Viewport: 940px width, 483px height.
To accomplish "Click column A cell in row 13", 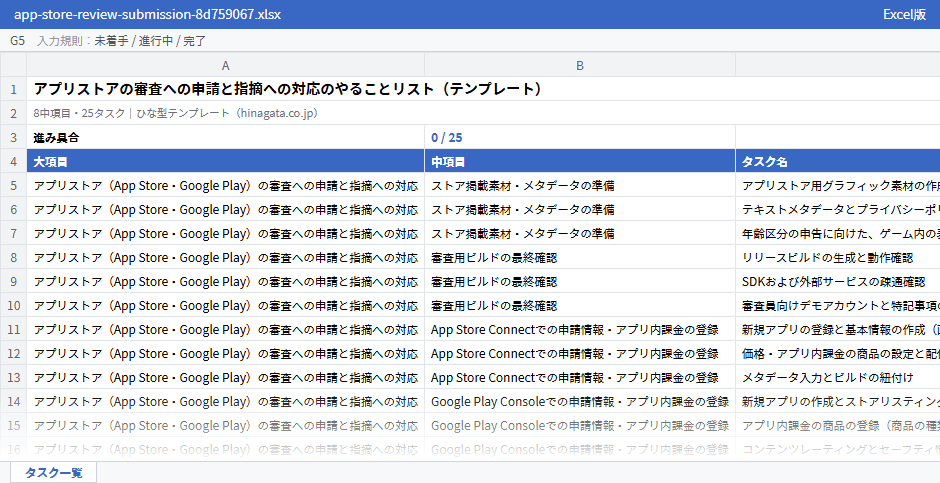I will click(225, 377).
